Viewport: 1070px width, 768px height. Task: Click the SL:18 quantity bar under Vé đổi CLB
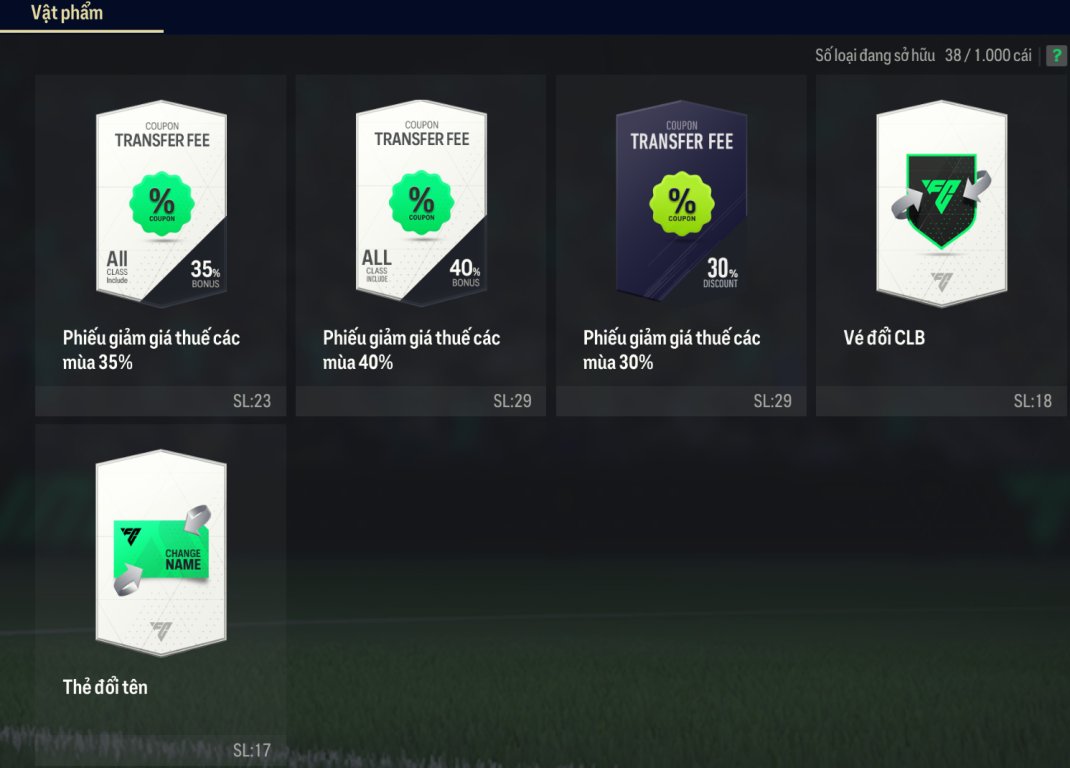941,401
